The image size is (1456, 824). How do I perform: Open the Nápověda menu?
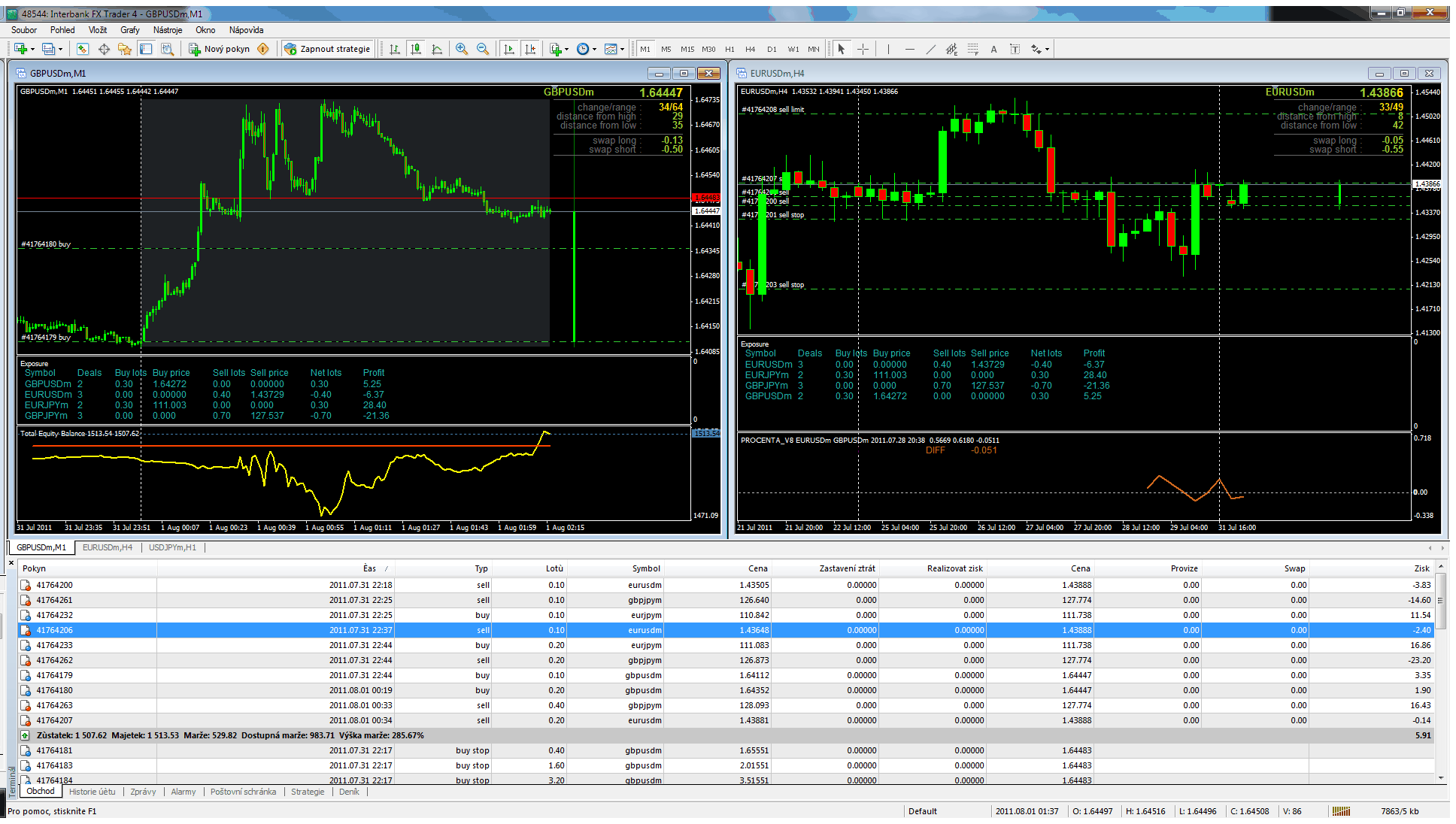pyautogui.click(x=246, y=30)
